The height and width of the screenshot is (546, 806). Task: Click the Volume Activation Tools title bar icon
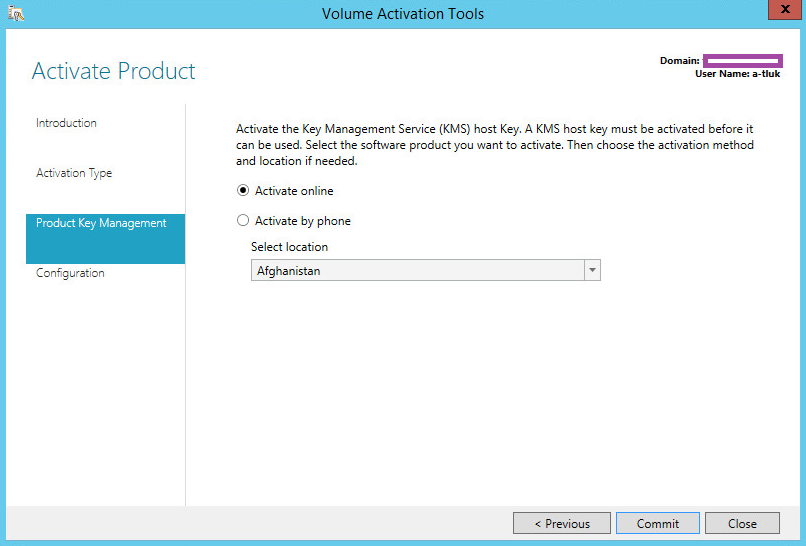pos(17,13)
